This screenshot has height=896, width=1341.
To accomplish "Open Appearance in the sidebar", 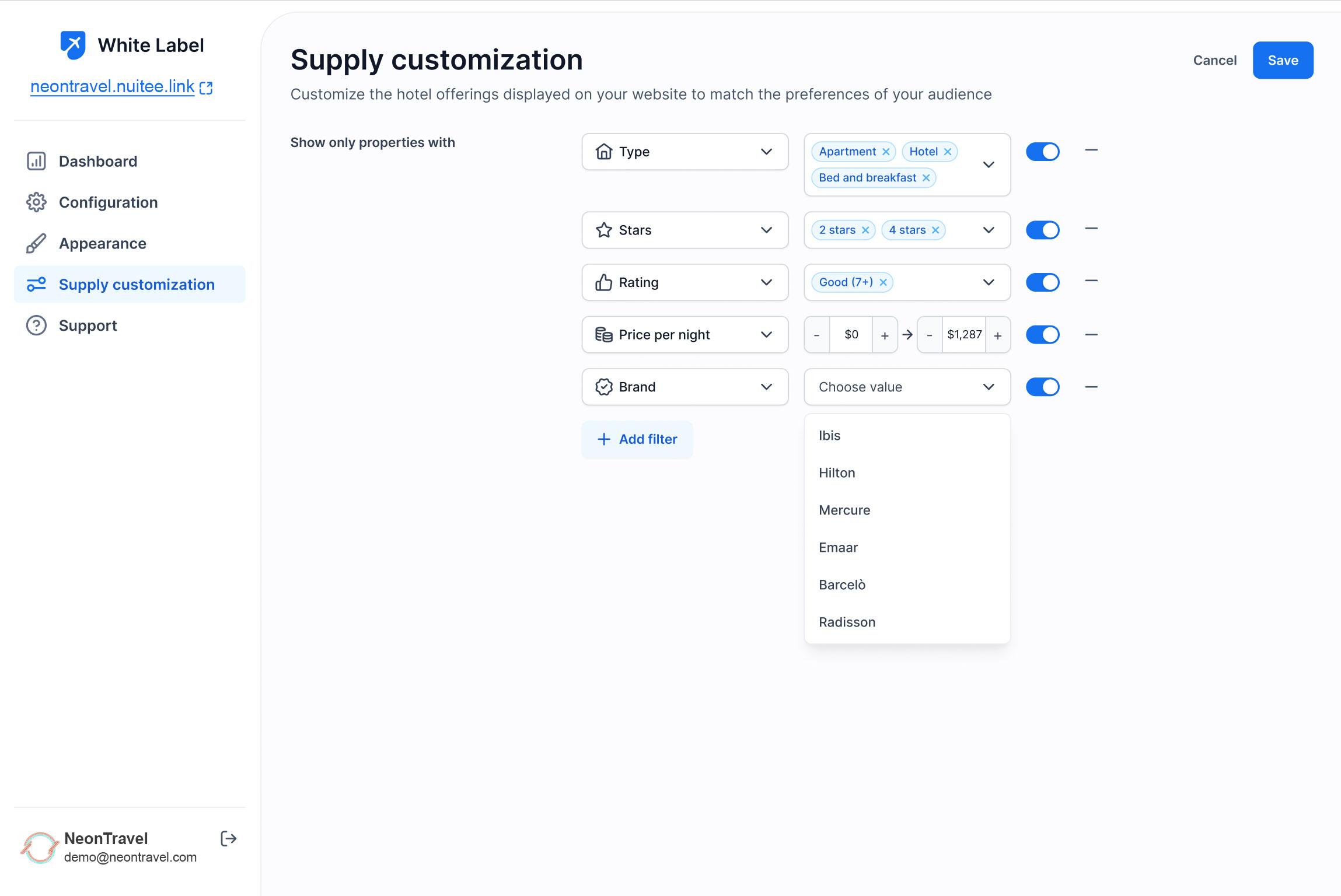I will click(x=103, y=244).
